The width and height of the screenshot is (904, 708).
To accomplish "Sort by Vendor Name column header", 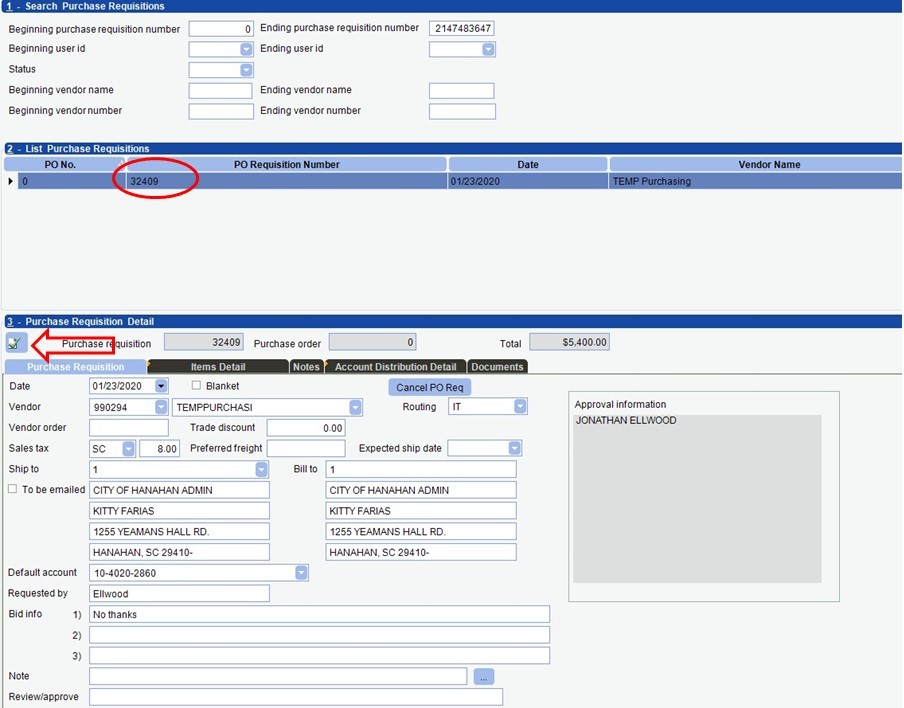I will click(755, 164).
